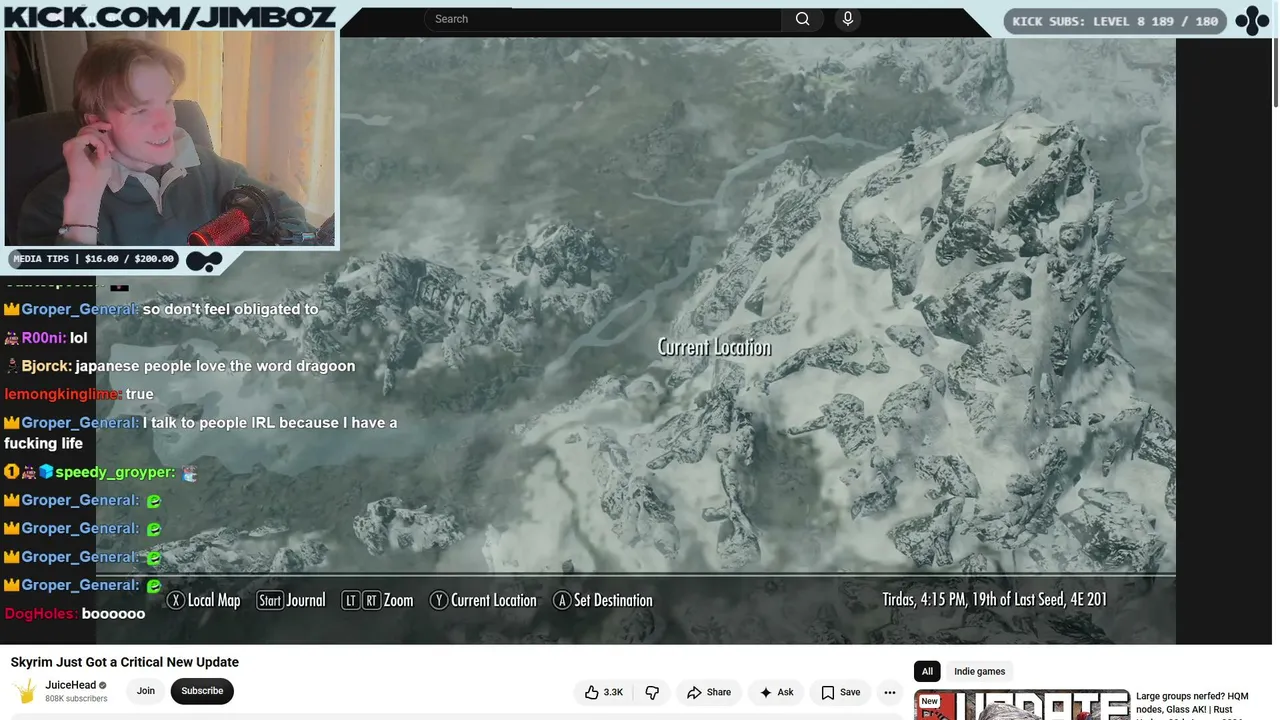
Task: Select the All filter chip
Action: 927,671
